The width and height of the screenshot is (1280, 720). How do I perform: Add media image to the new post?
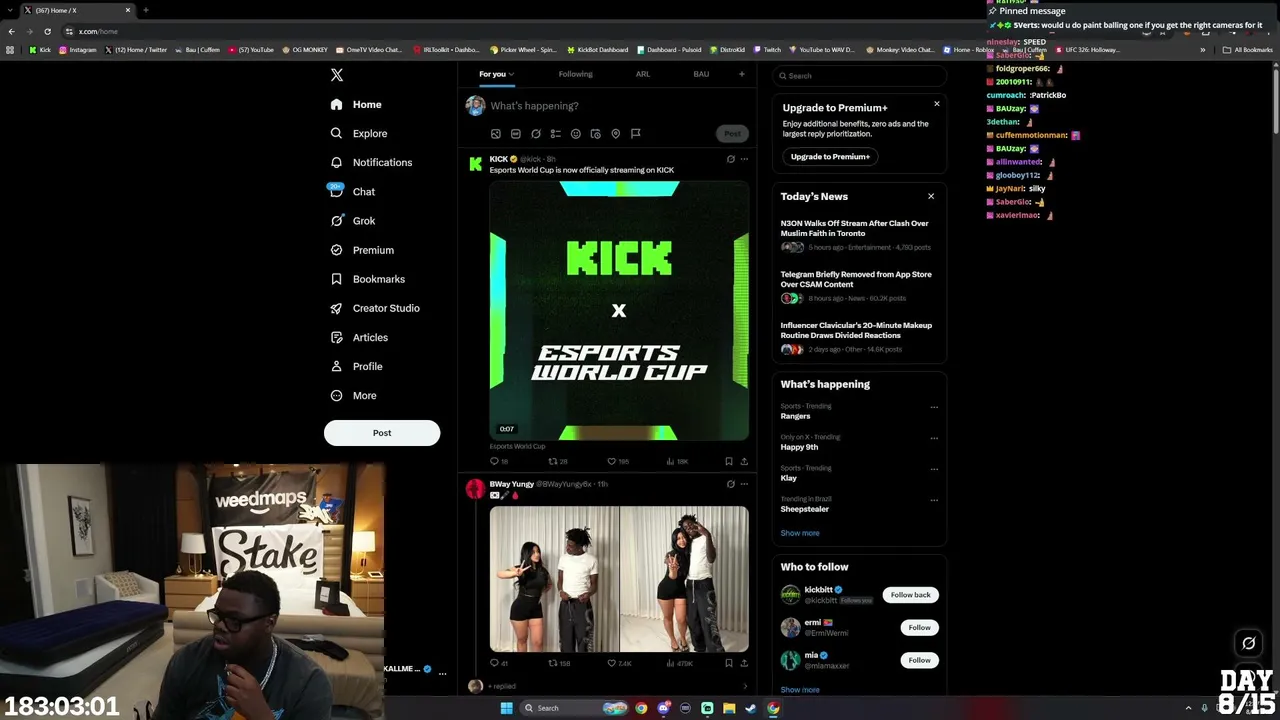tap(496, 134)
